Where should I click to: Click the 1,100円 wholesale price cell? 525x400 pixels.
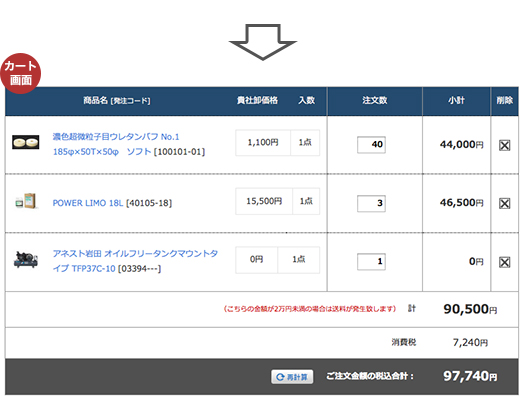click(263, 143)
